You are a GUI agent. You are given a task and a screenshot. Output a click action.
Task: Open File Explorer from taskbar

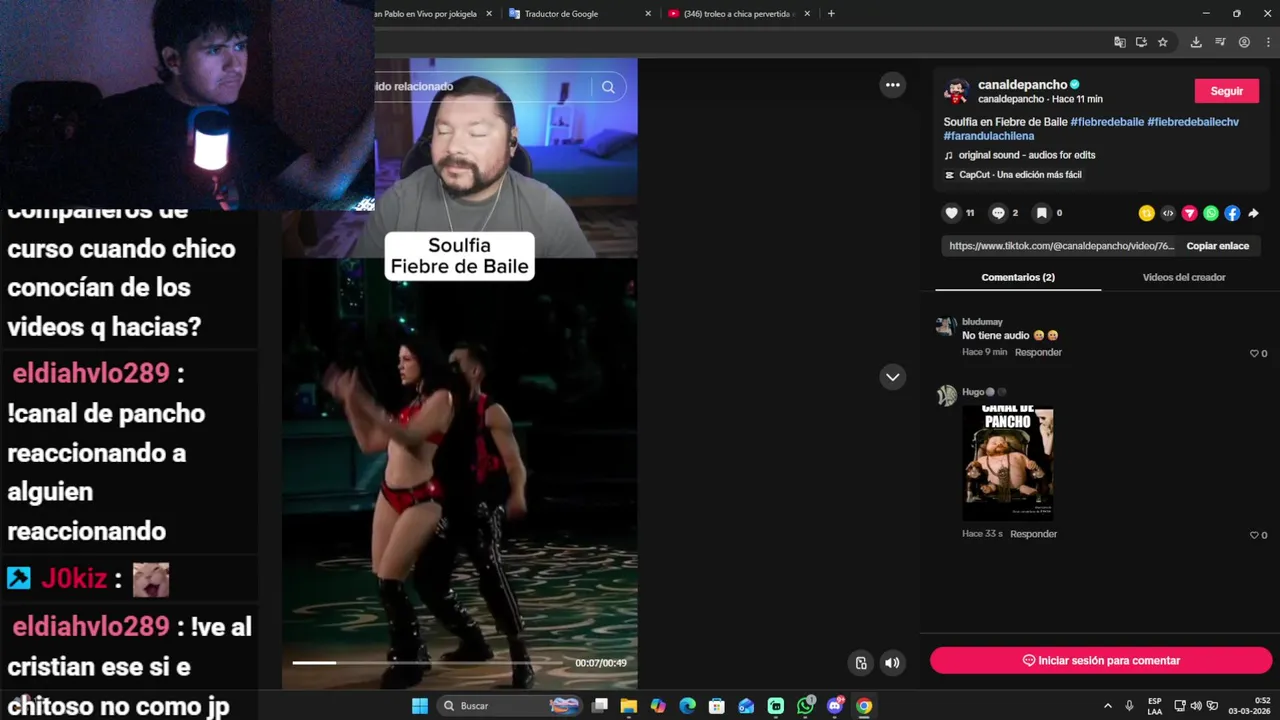629,706
